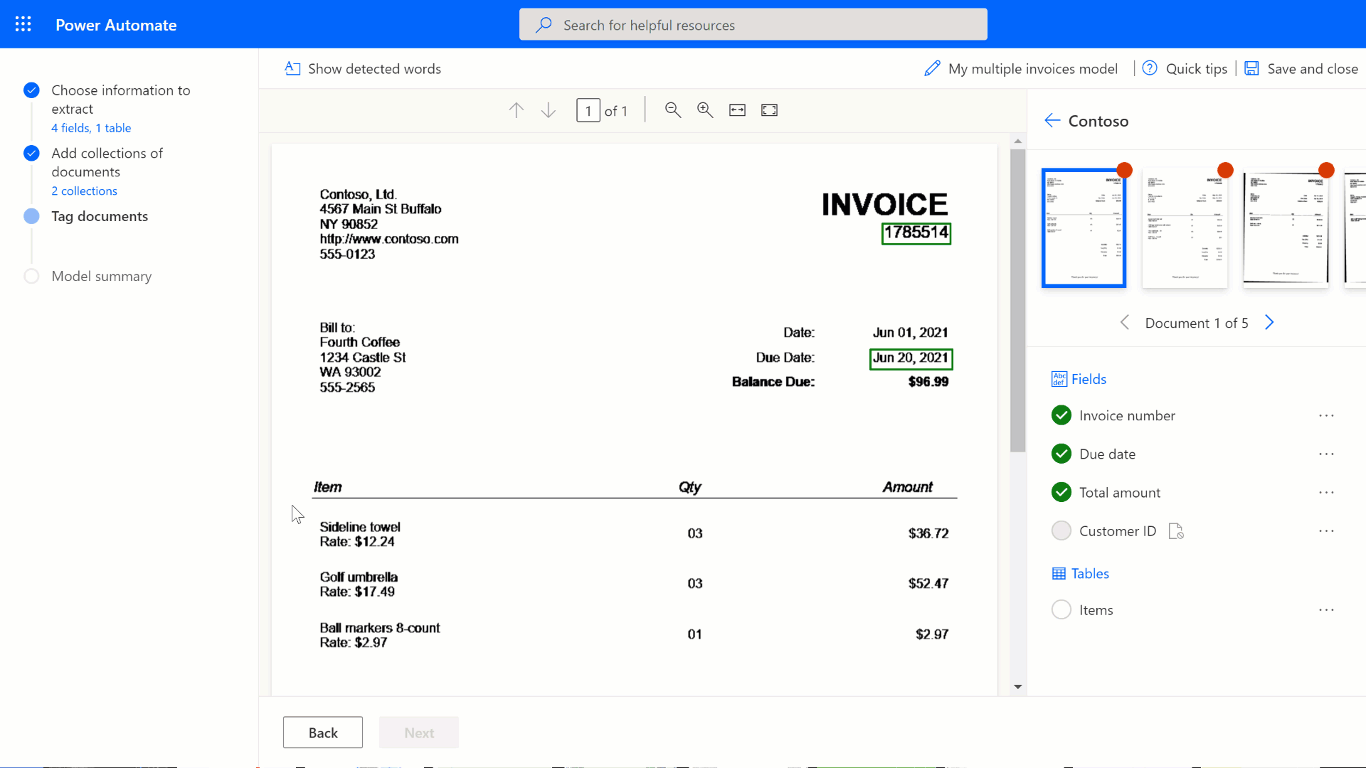Image resolution: width=1366 pixels, height=768 pixels.
Task: Select the fit to page icon
Action: (769, 110)
